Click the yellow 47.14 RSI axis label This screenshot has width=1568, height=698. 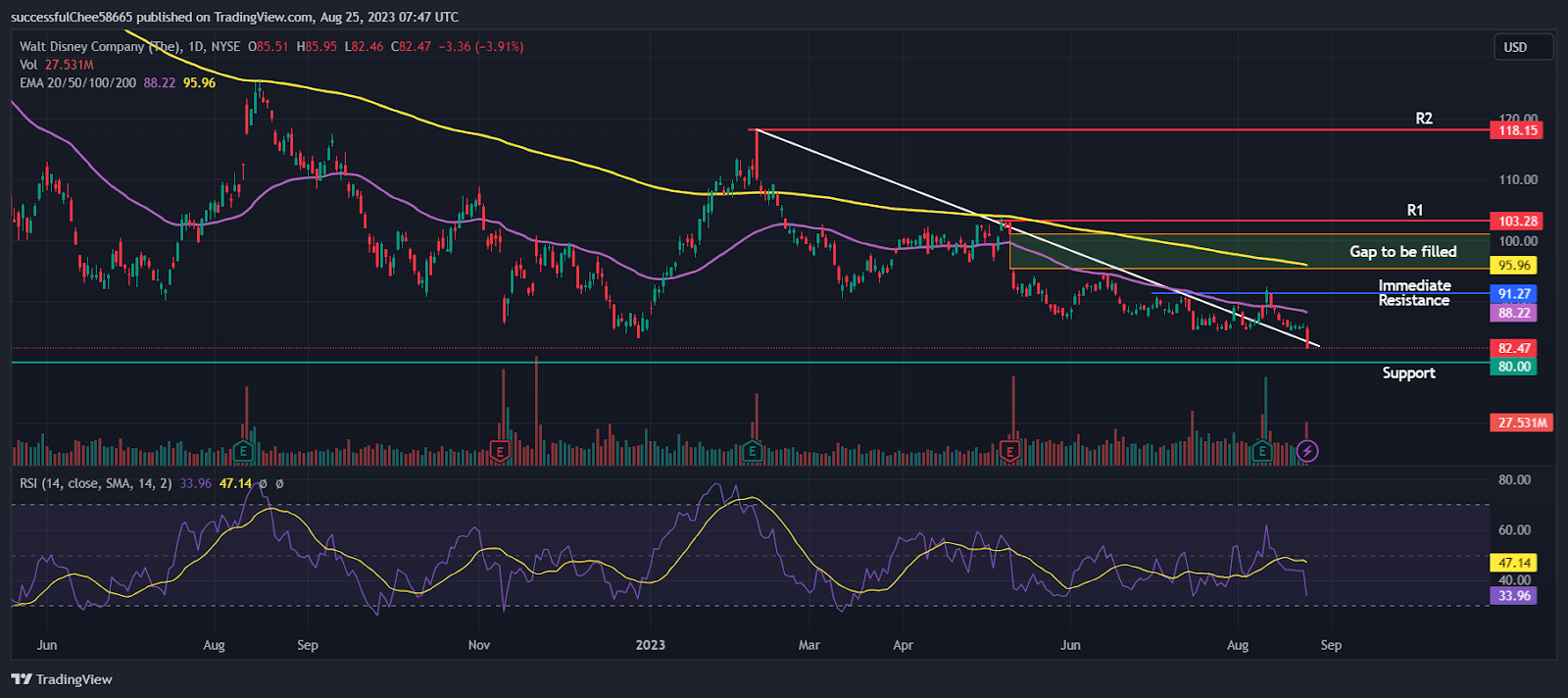(x=1513, y=563)
